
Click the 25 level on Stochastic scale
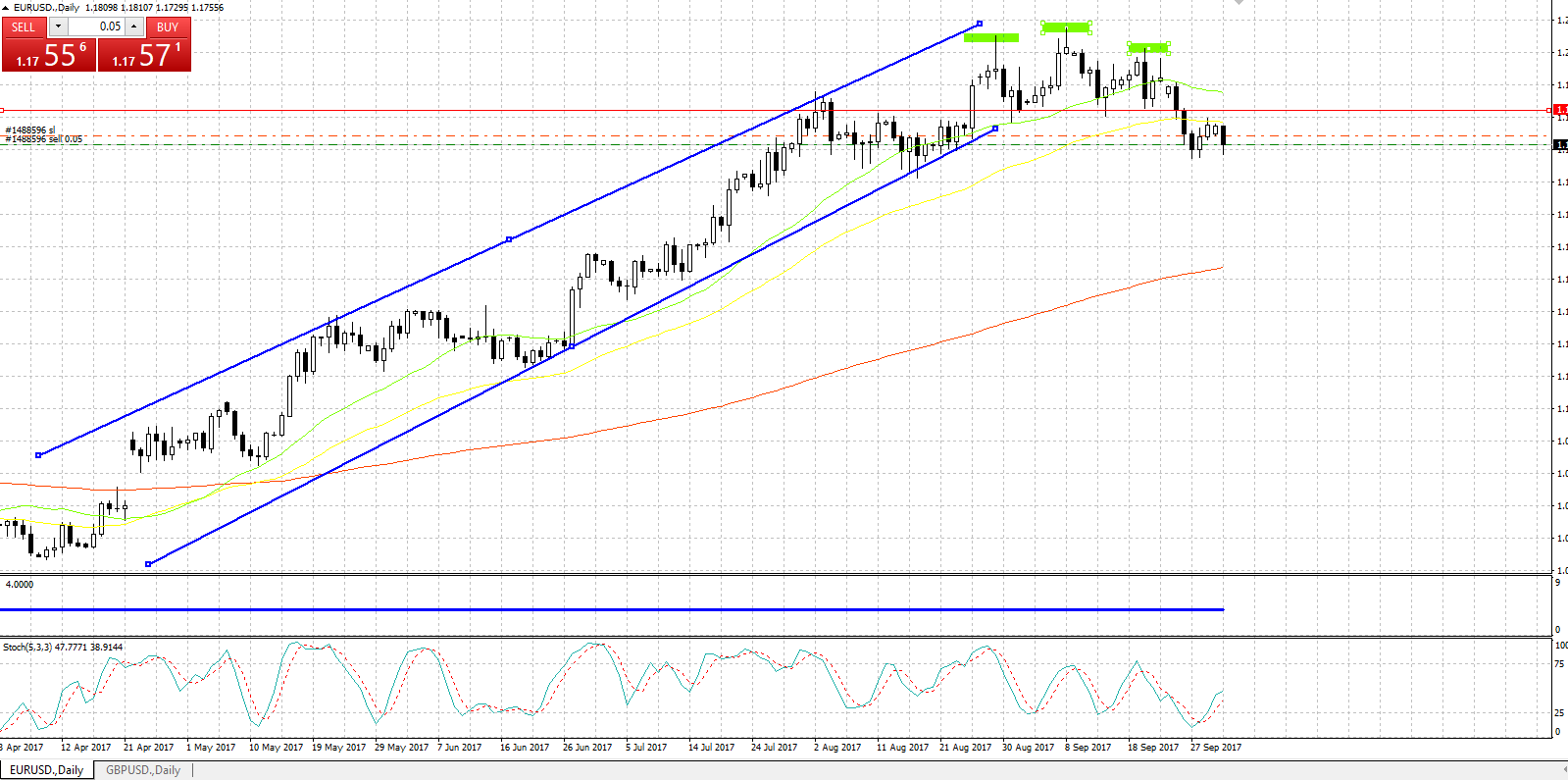pos(1559,712)
